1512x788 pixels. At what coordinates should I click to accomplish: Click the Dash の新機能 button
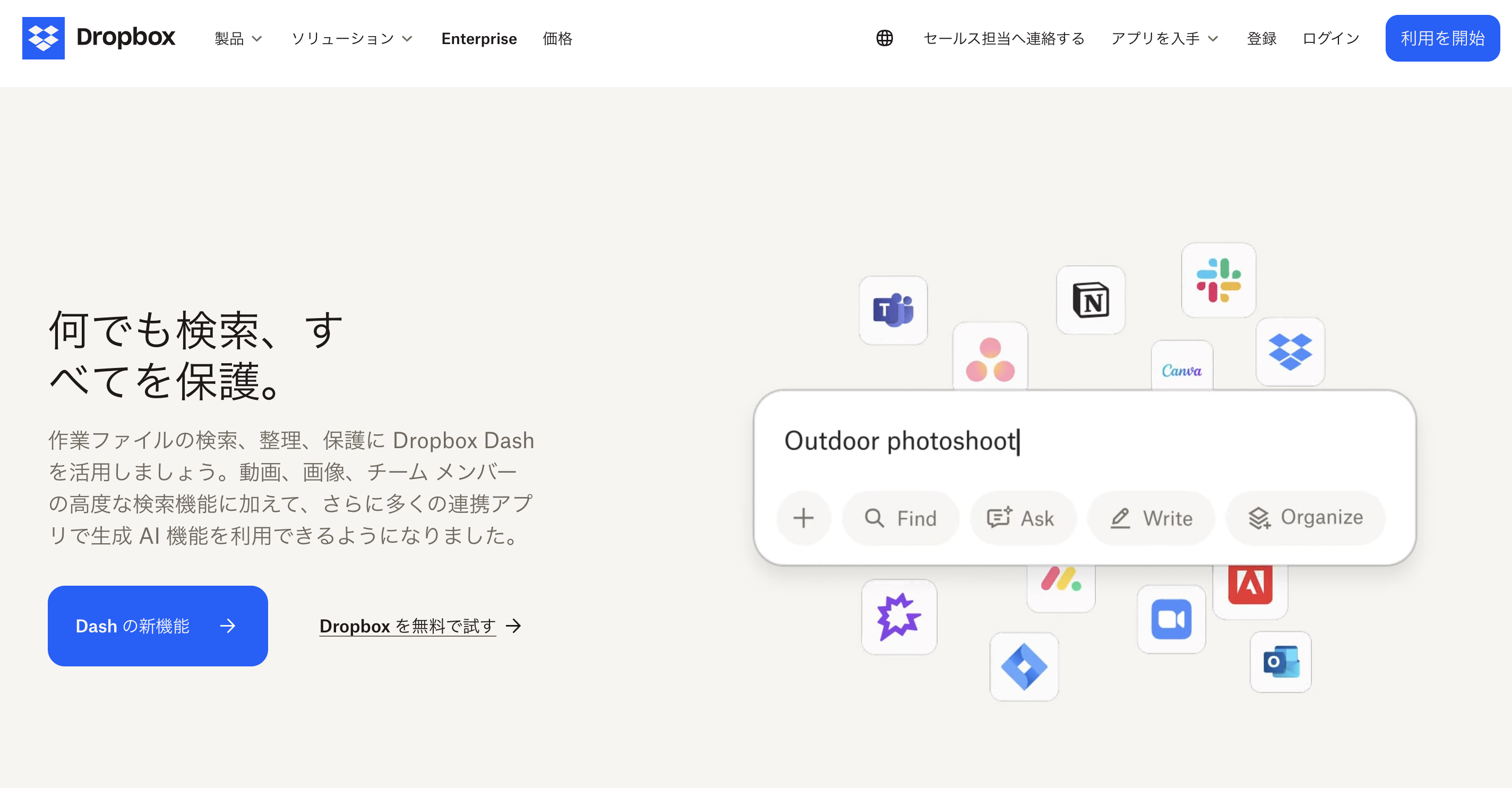158,626
